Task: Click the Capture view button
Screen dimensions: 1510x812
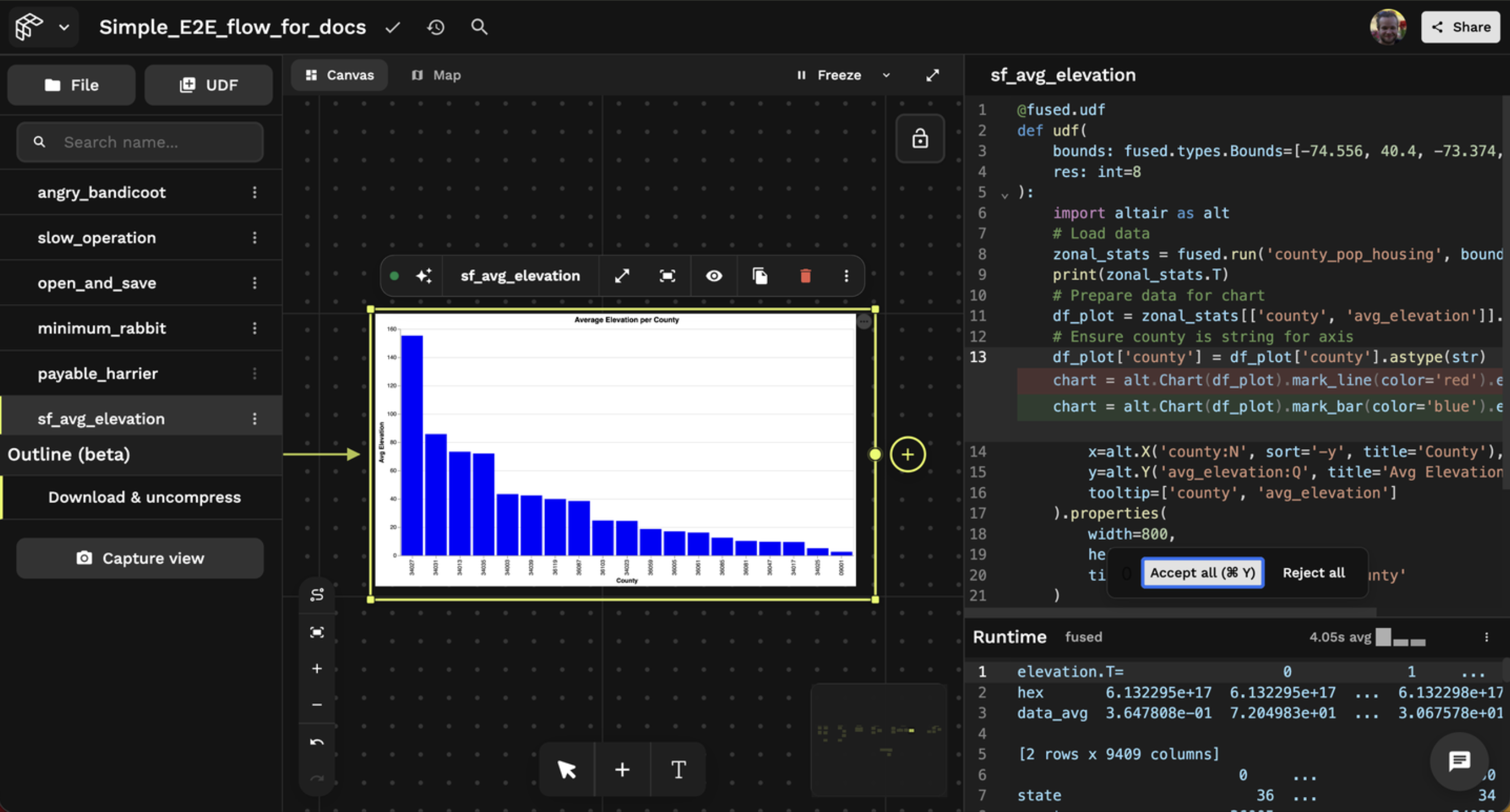Action: pyautogui.click(x=140, y=558)
